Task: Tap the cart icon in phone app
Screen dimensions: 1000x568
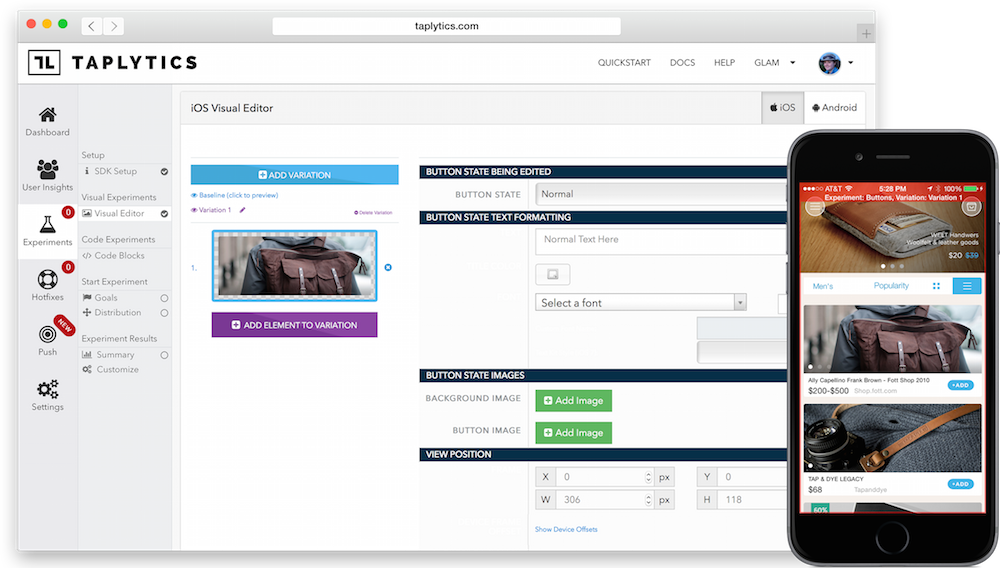Action: [x=971, y=207]
